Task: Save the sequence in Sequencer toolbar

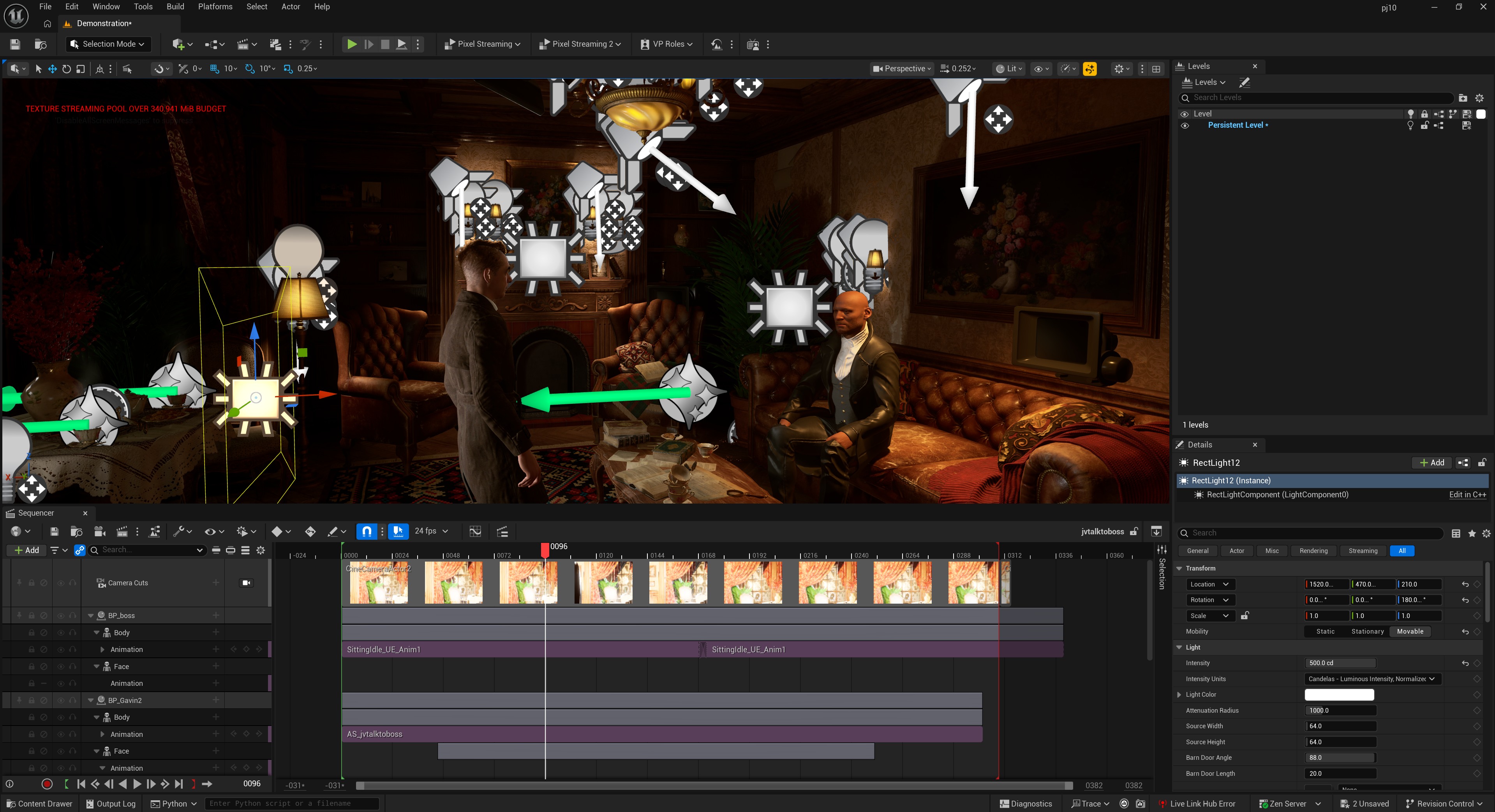Action: click(x=54, y=531)
